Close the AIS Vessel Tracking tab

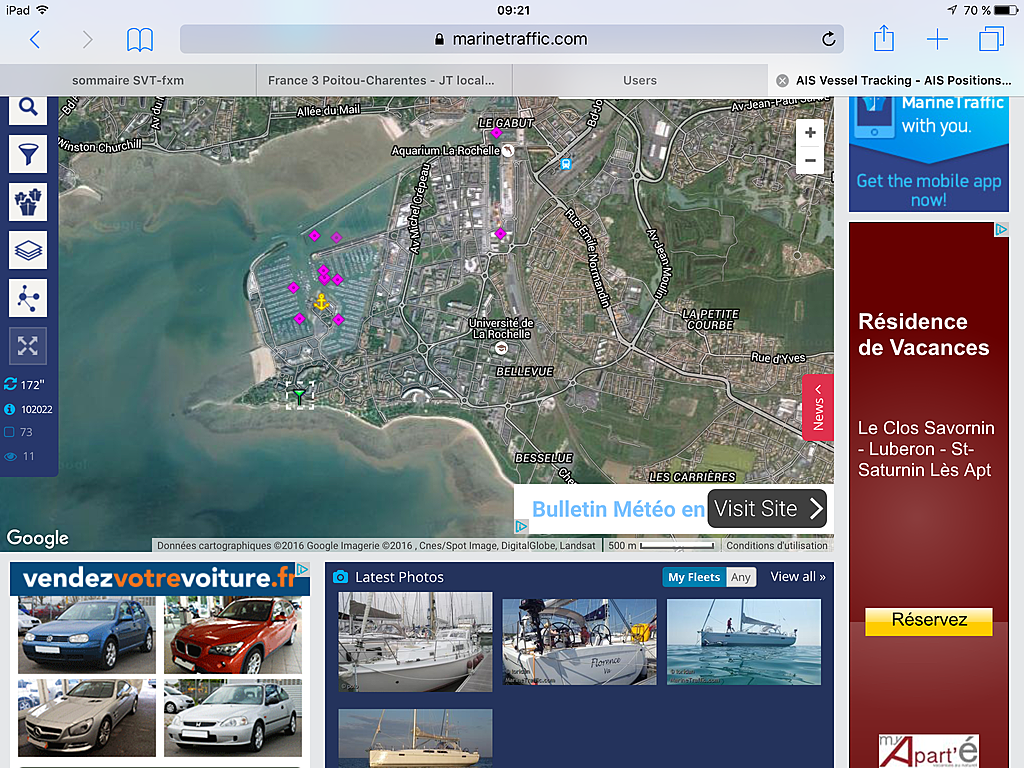pyautogui.click(x=782, y=80)
